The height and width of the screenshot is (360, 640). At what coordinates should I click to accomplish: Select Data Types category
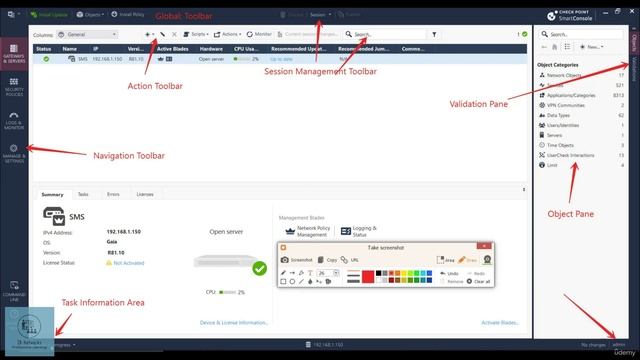pos(581,115)
